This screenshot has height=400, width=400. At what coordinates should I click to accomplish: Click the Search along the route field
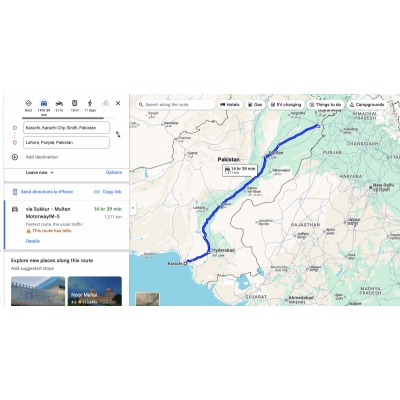pyautogui.click(x=175, y=105)
